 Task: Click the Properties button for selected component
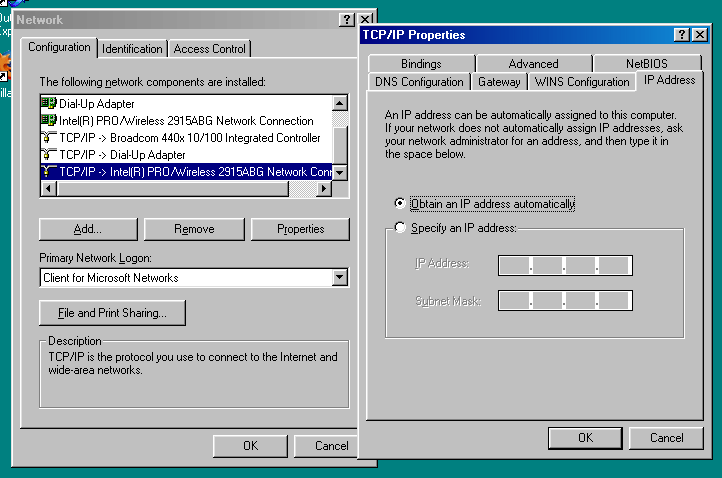tap(300, 229)
